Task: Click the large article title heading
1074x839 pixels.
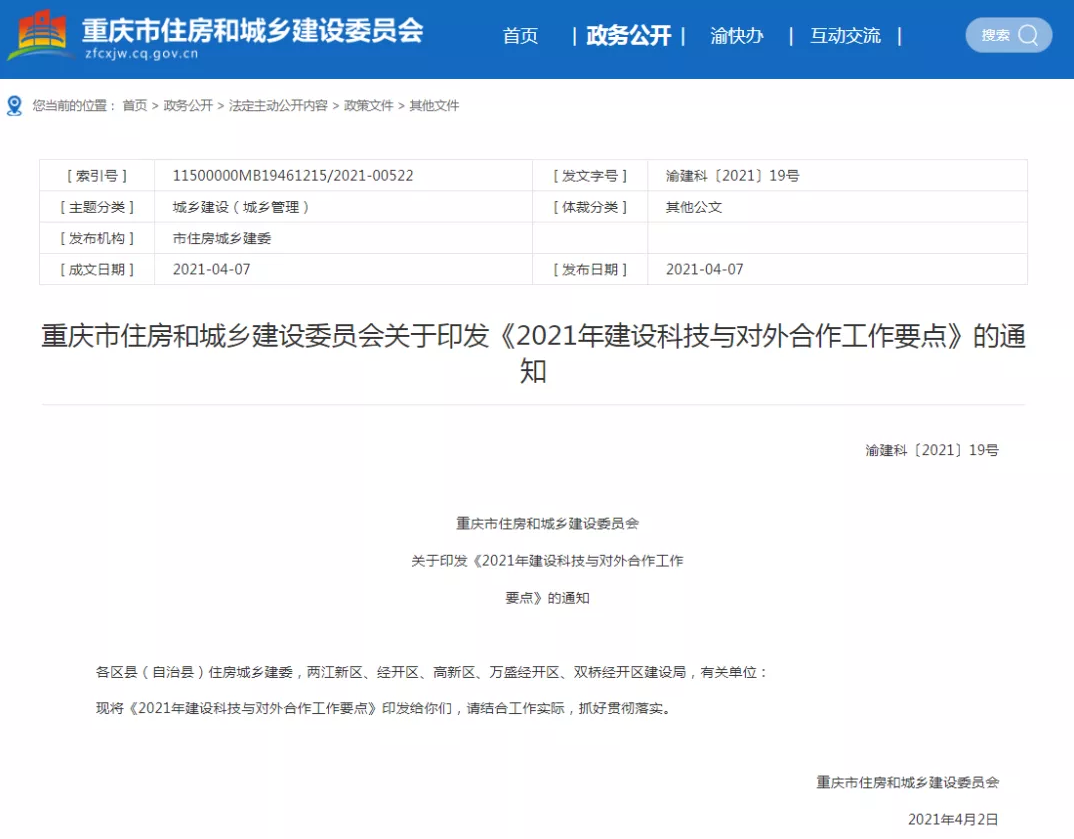Action: tap(534, 353)
